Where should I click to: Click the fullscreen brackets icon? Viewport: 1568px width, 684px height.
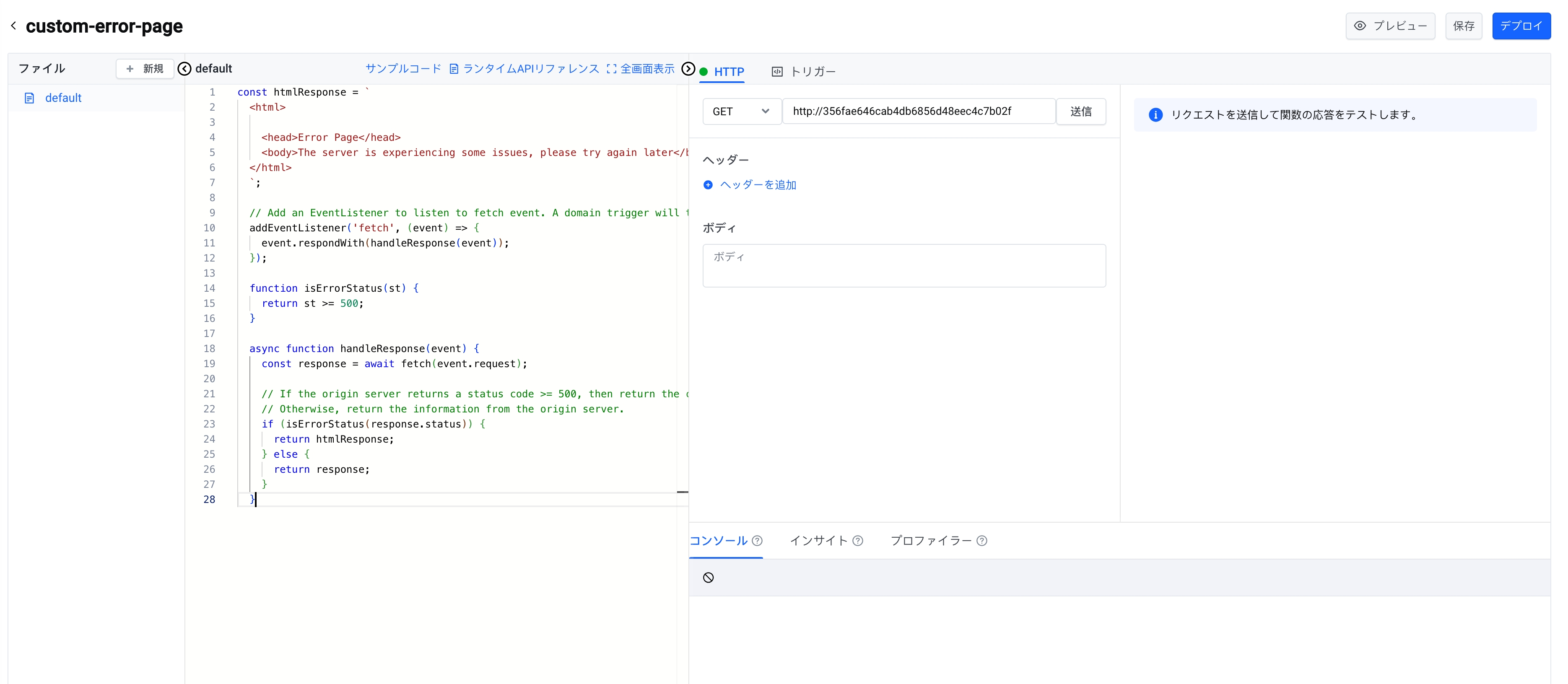point(611,69)
